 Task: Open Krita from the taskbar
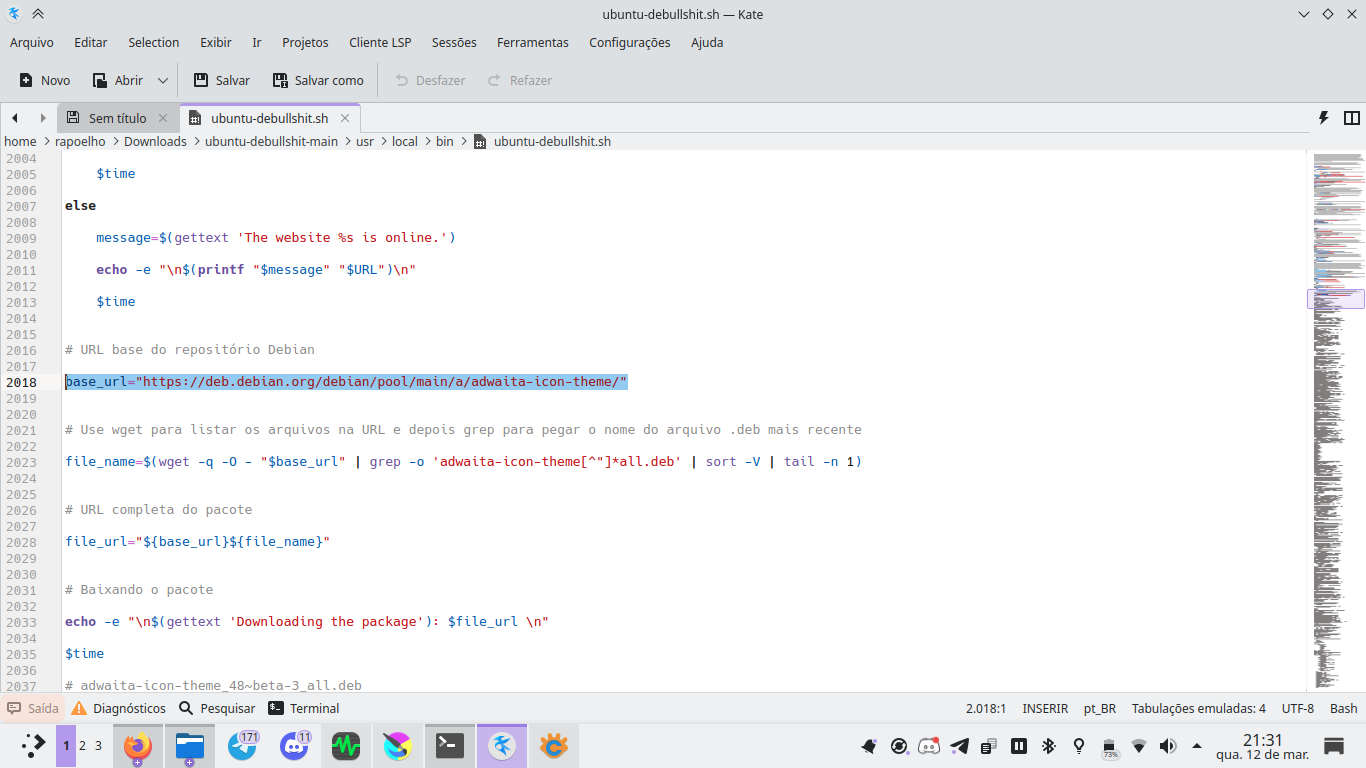398,746
